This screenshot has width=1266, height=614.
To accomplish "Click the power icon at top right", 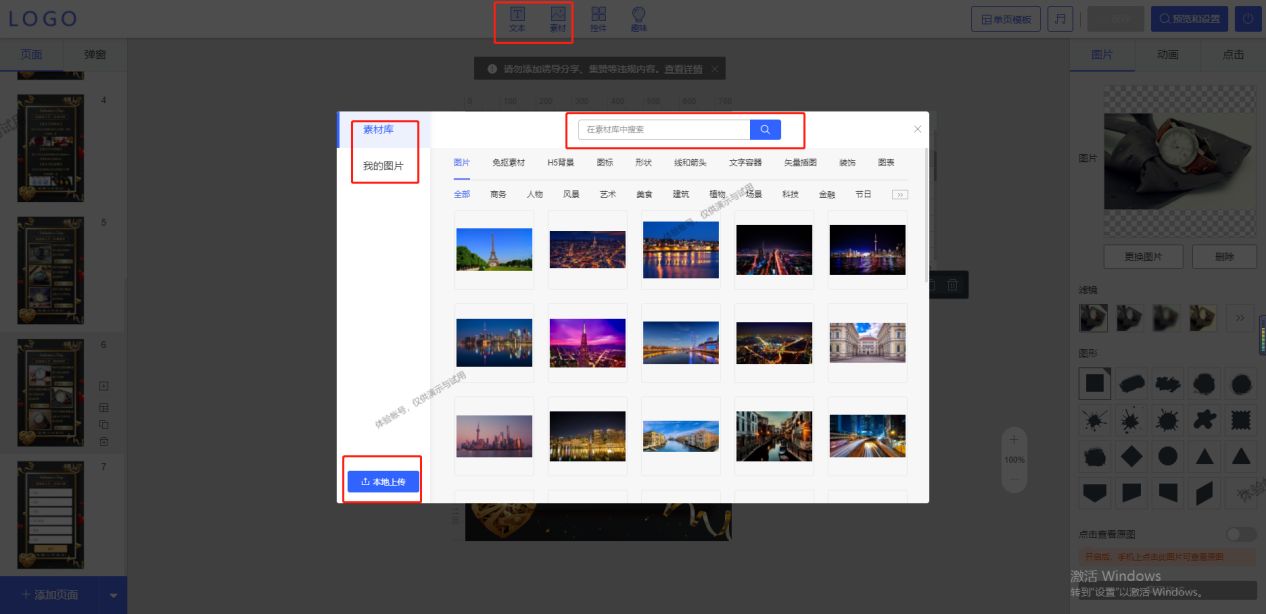I will tap(1249, 18).
